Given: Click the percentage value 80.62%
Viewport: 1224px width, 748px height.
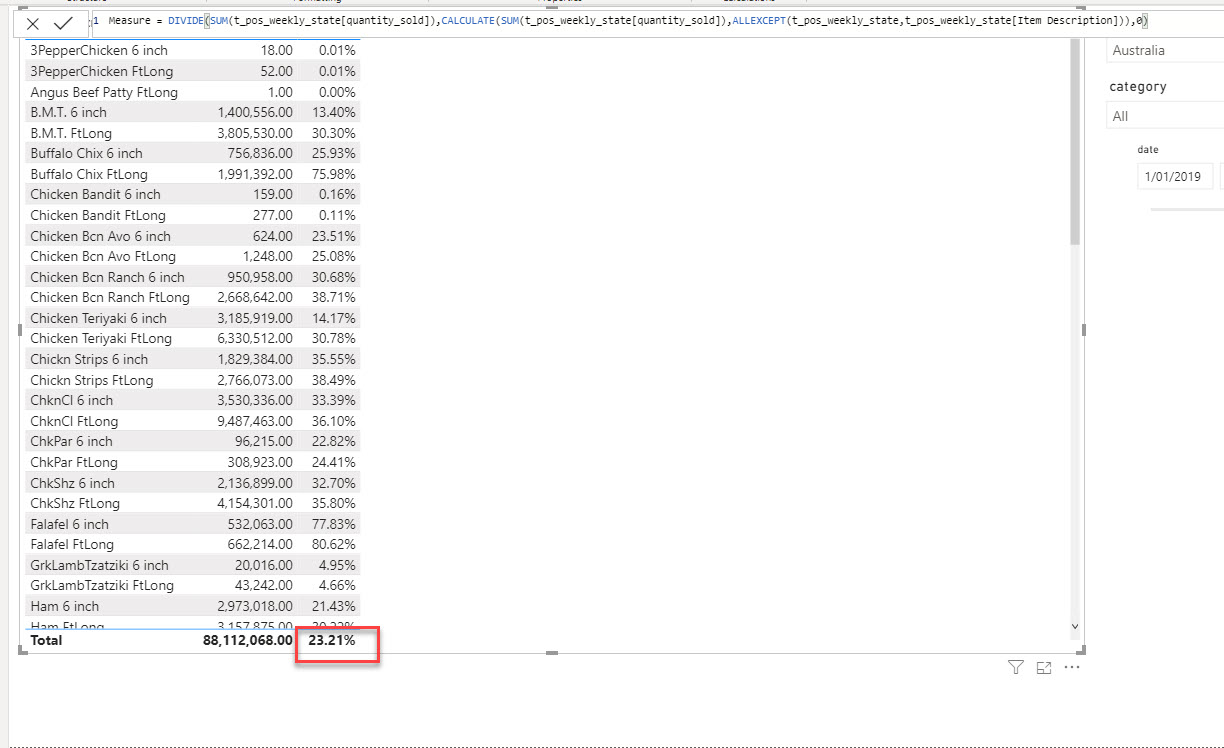Looking at the screenshot, I should tap(333, 544).
